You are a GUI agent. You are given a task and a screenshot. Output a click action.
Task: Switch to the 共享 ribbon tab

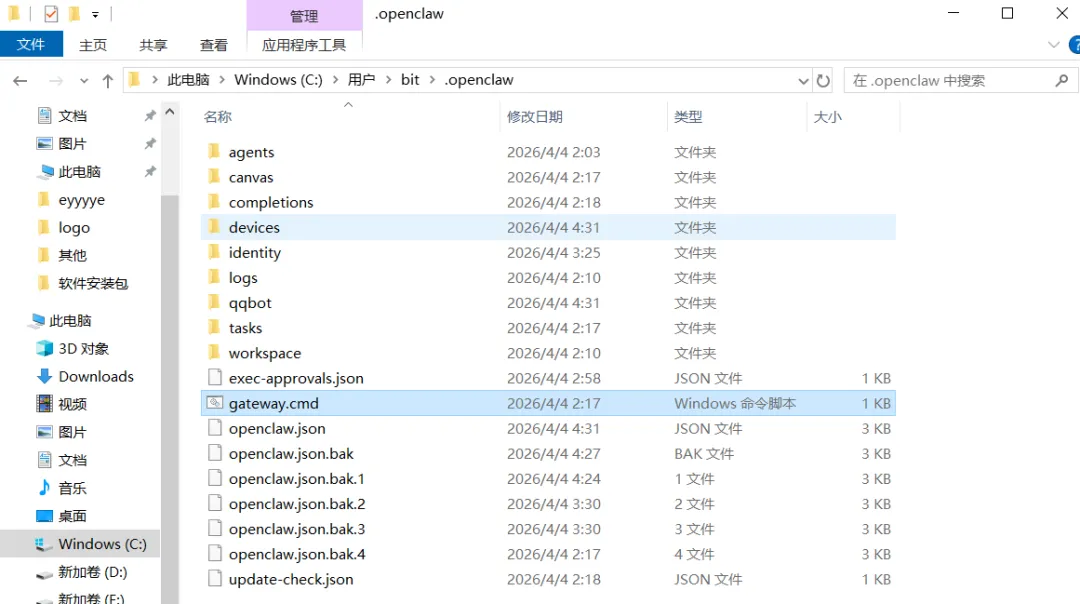coord(153,45)
